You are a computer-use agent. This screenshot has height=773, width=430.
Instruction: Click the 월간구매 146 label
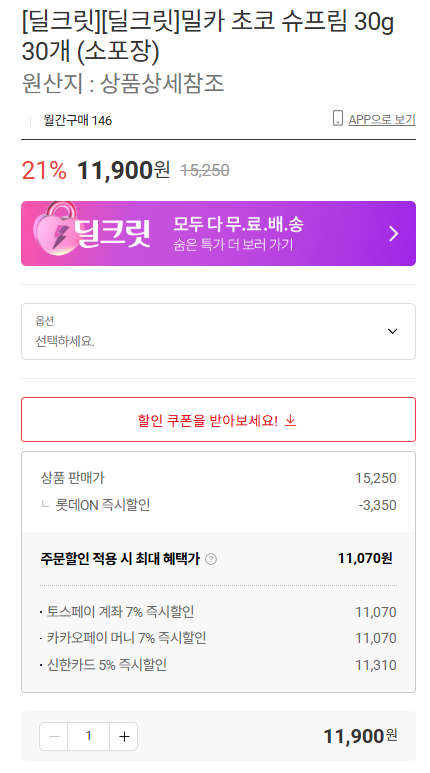[77, 120]
